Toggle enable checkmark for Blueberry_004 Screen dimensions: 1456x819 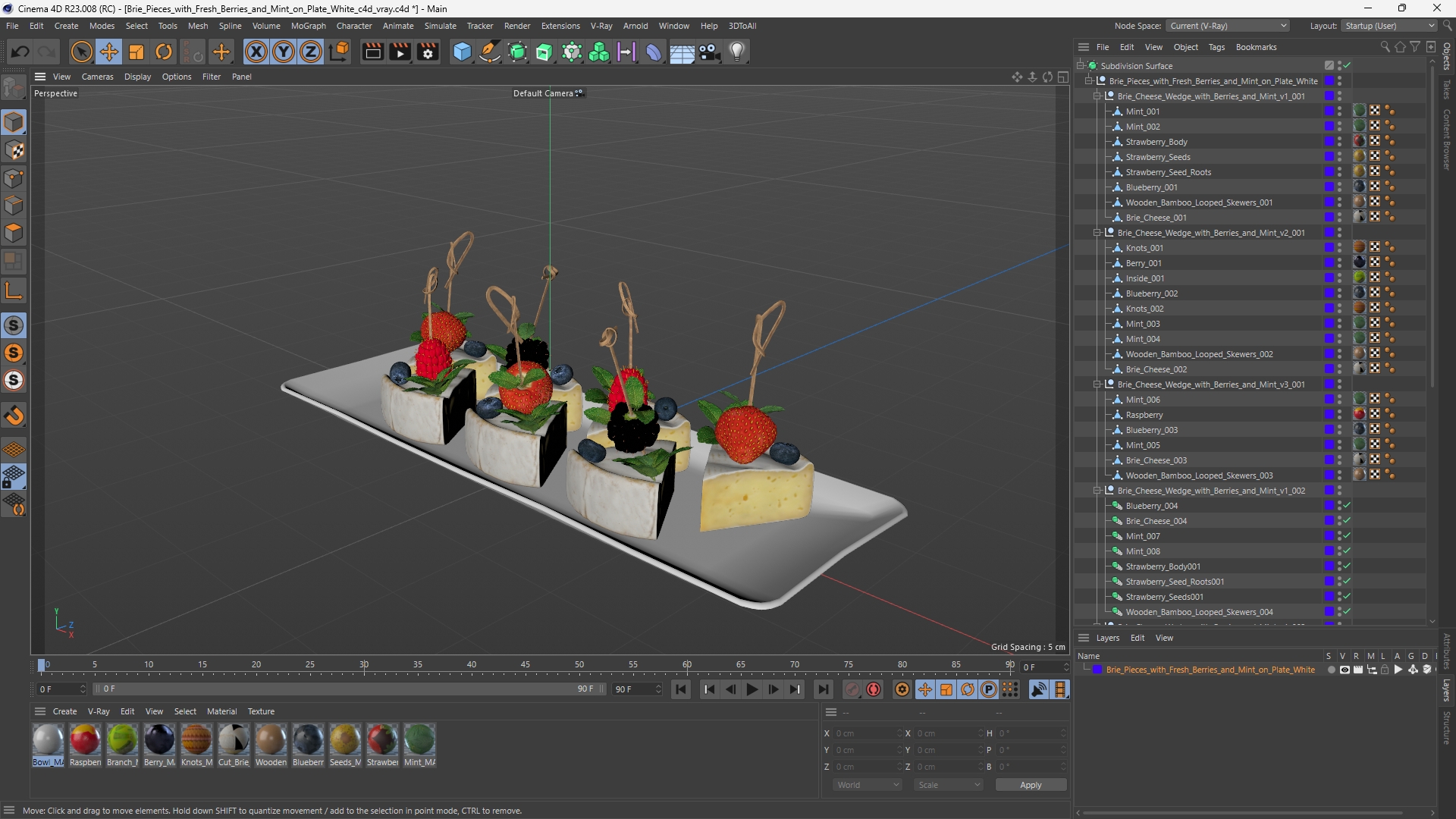click(x=1347, y=506)
